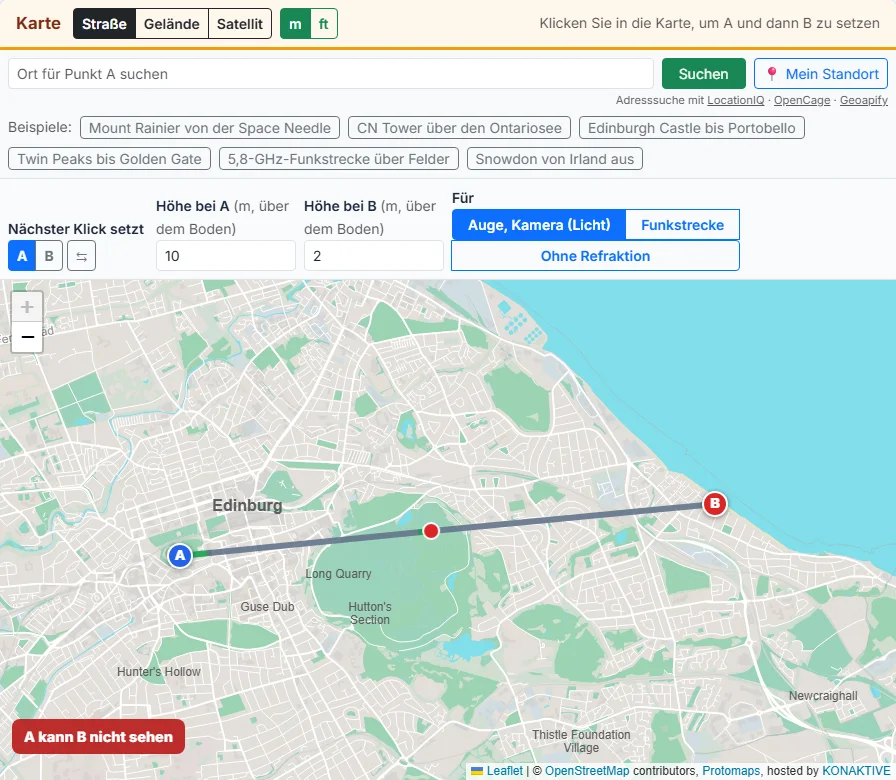This screenshot has width=896, height=780.
Task: Switch map to Straße view
Action: [x=104, y=24]
